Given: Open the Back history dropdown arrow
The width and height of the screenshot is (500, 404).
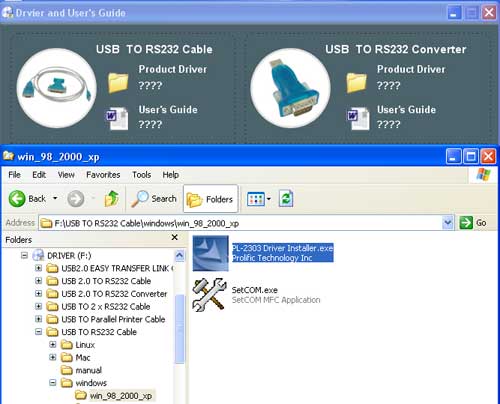Looking at the screenshot, I should point(55,199).
